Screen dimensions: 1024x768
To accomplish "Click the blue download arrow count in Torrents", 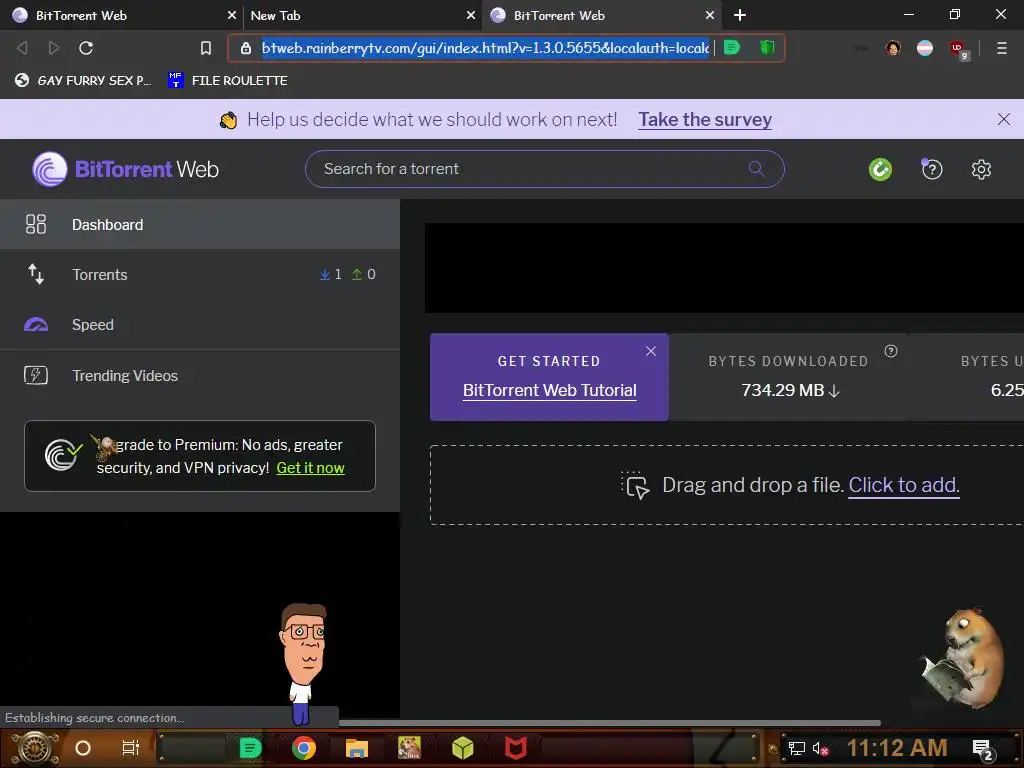I will (330, 274).
